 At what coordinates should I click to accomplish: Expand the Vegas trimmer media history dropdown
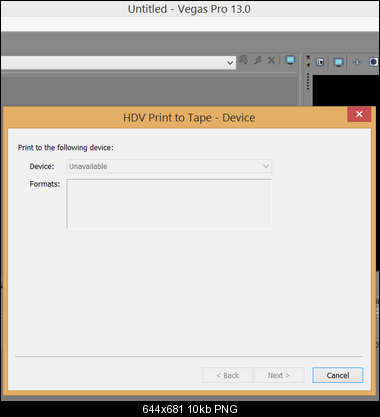click(x=230, y=63)
